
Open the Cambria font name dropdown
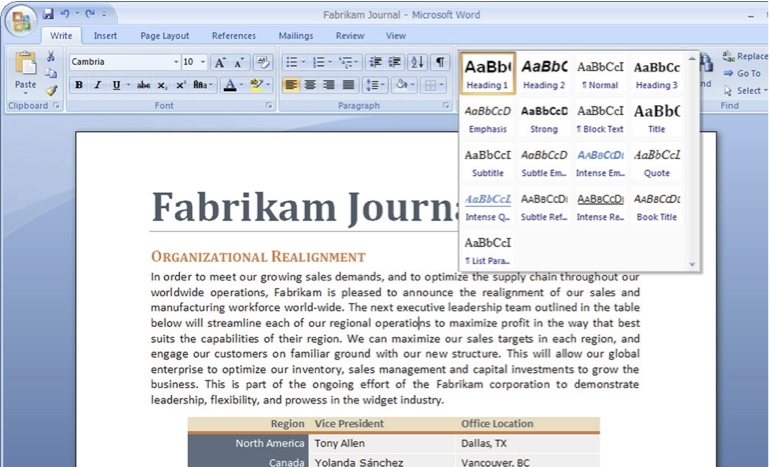click(x=176, y=62)
